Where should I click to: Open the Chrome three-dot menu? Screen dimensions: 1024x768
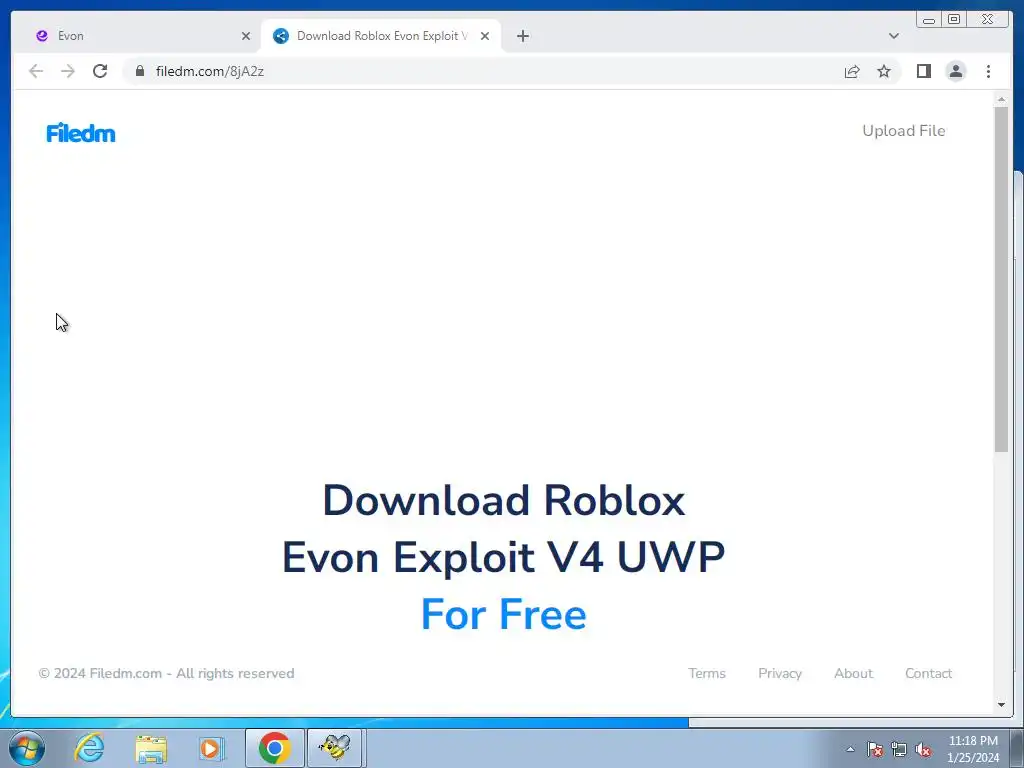pos(988,71)
